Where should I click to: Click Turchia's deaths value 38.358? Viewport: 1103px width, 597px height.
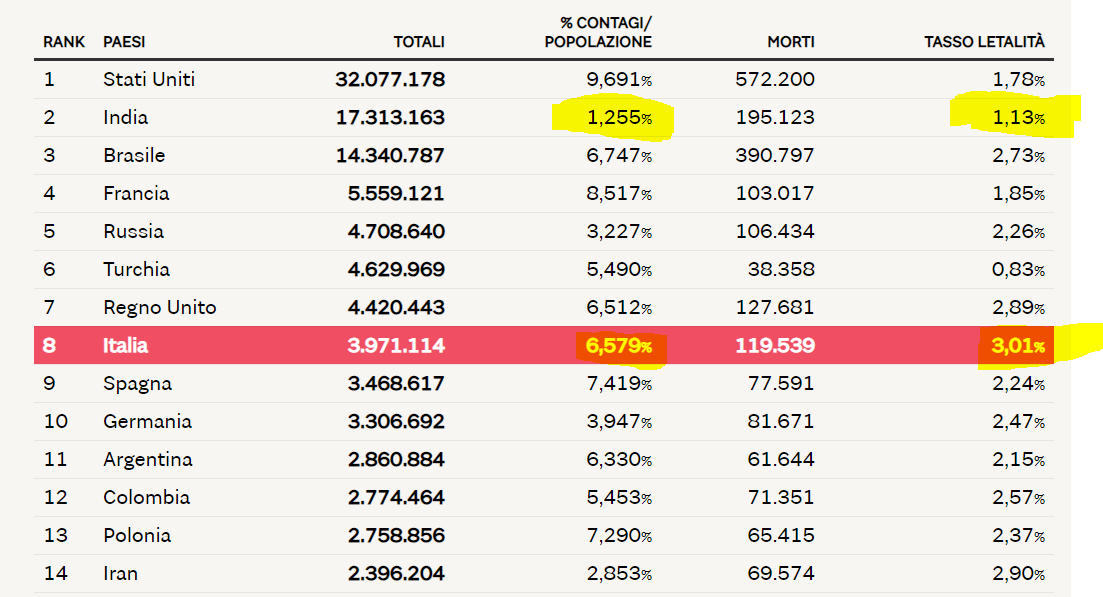pos(781,270)
